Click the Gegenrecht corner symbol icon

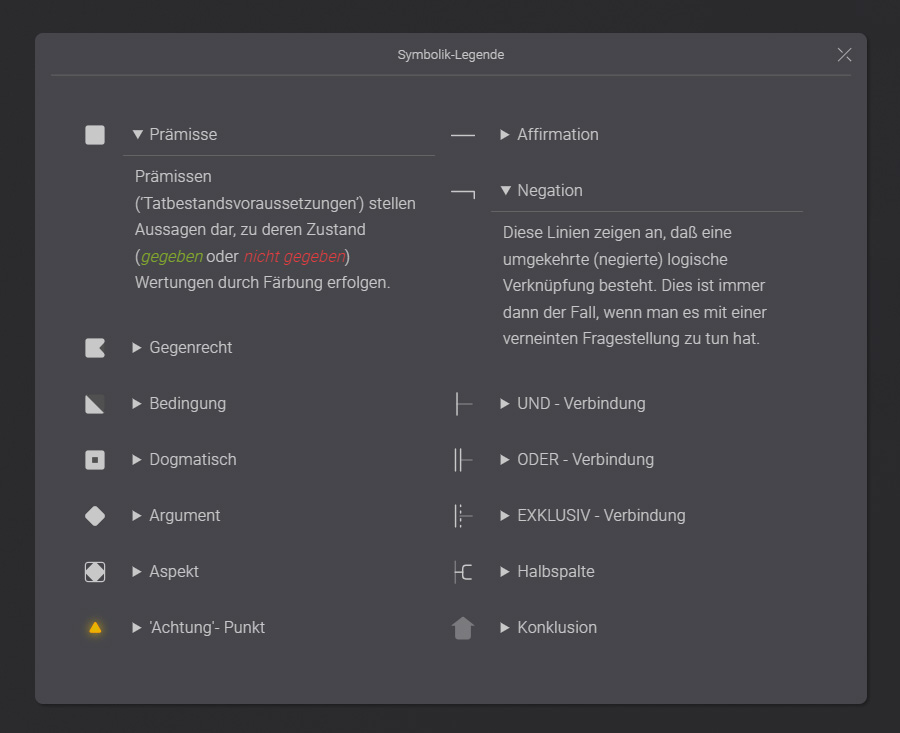pyautogui.click(x=95, y=347)
